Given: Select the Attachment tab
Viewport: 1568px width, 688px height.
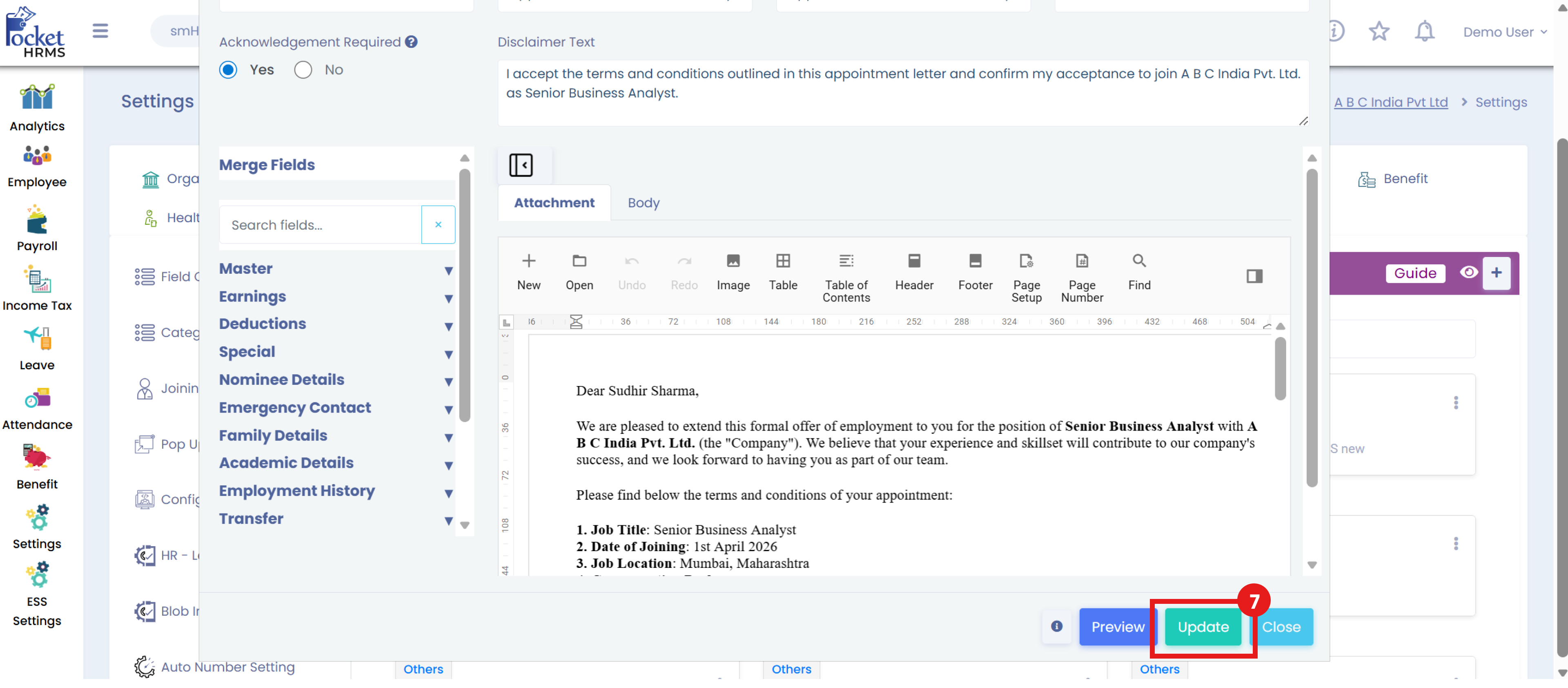Looking at the screenshot, I should pos(554,203).
